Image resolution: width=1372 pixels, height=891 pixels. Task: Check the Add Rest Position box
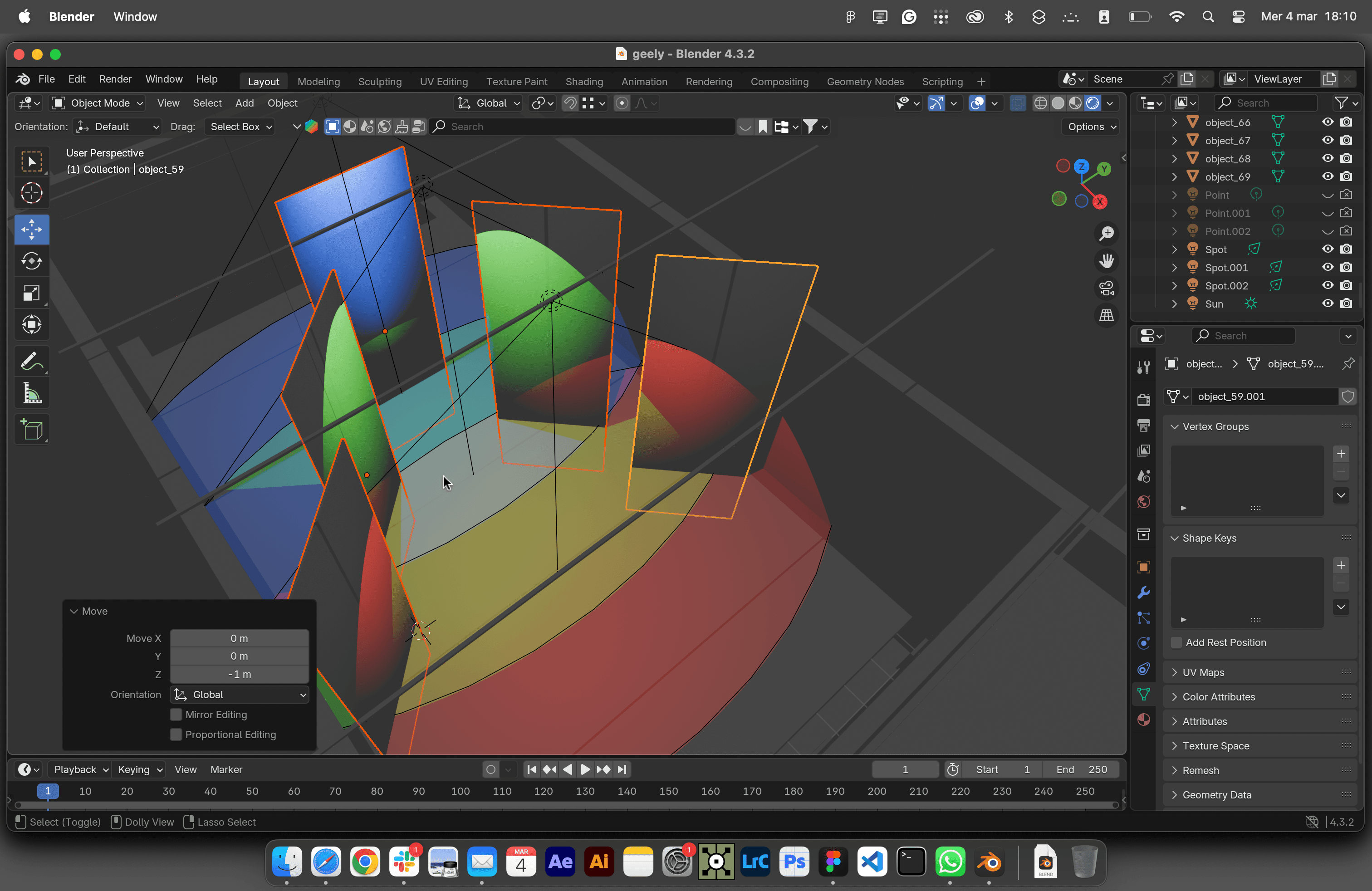(x=1176, y=642)
